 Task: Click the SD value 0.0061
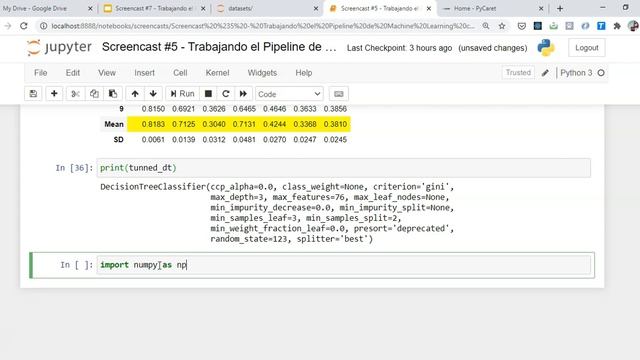(153, 140)
